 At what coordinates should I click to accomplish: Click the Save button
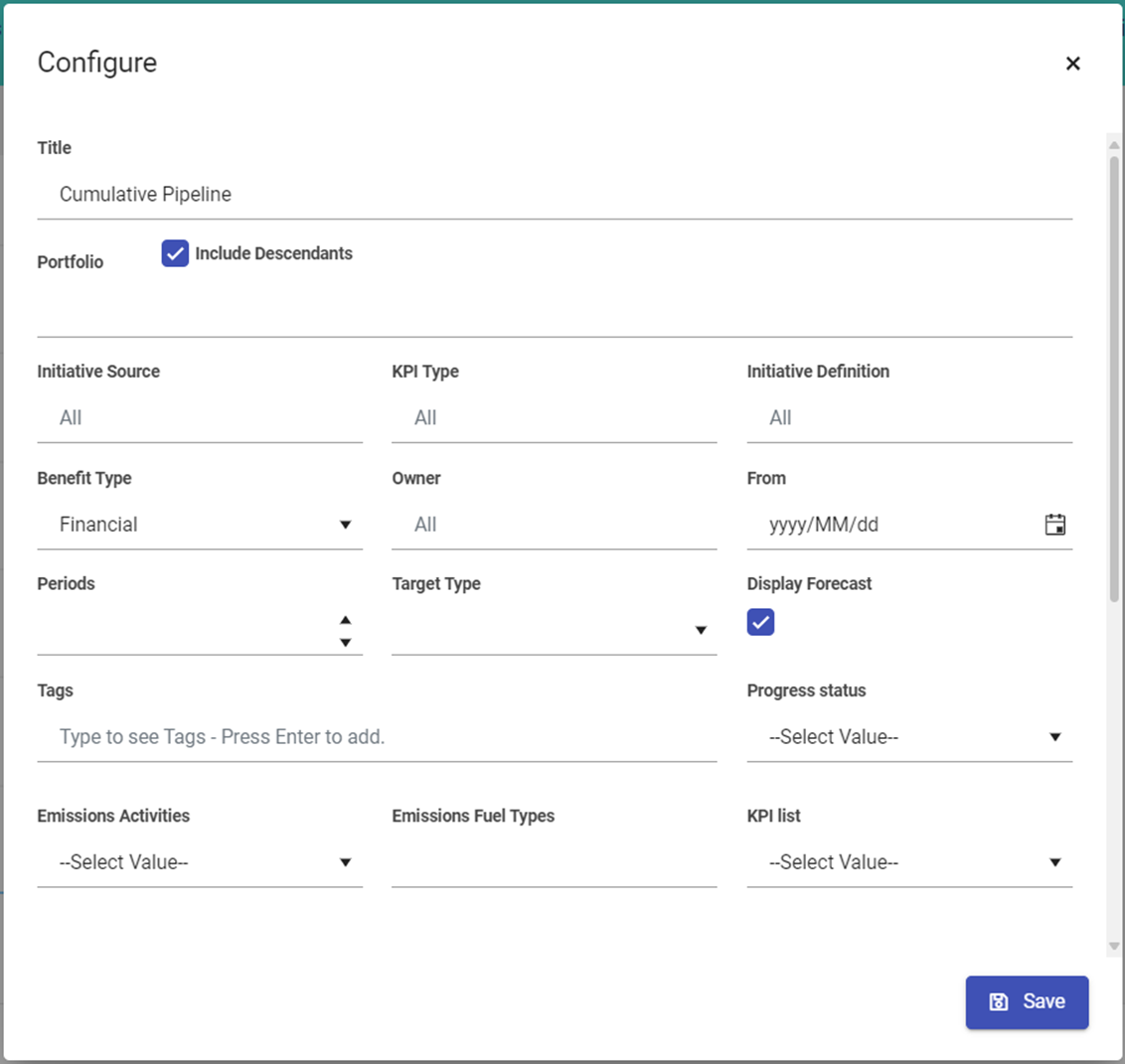1027,1001
